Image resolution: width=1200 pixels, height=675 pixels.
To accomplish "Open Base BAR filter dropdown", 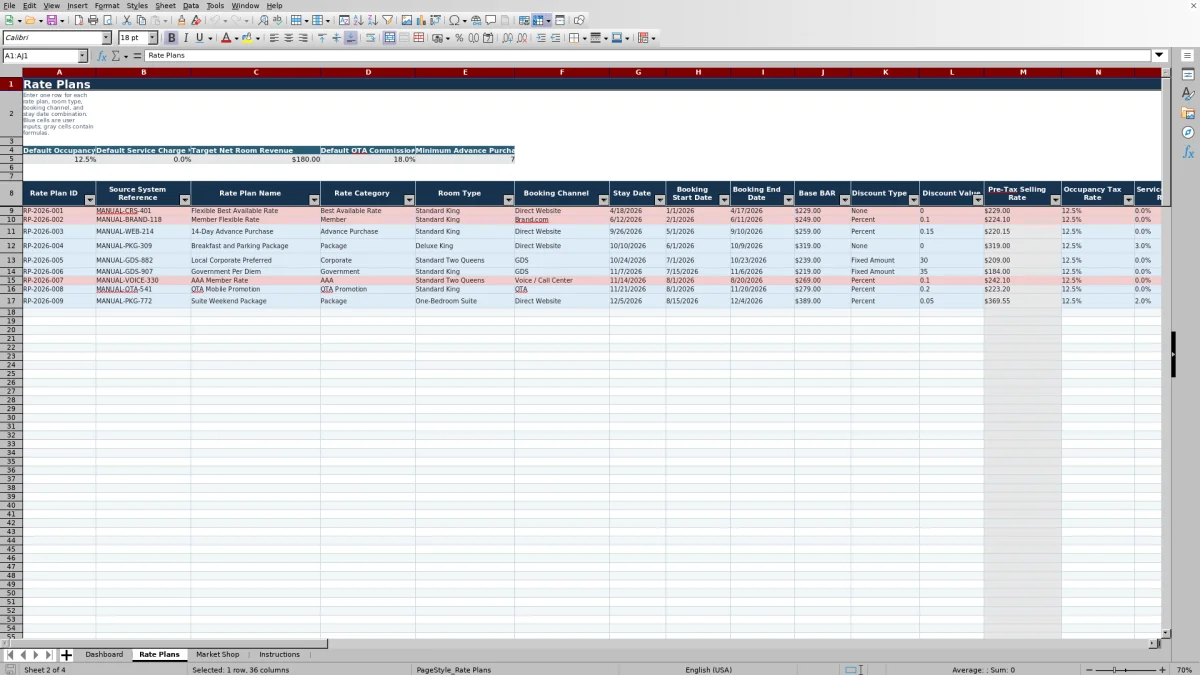I will pyautogui.click(x=844, y=200).
